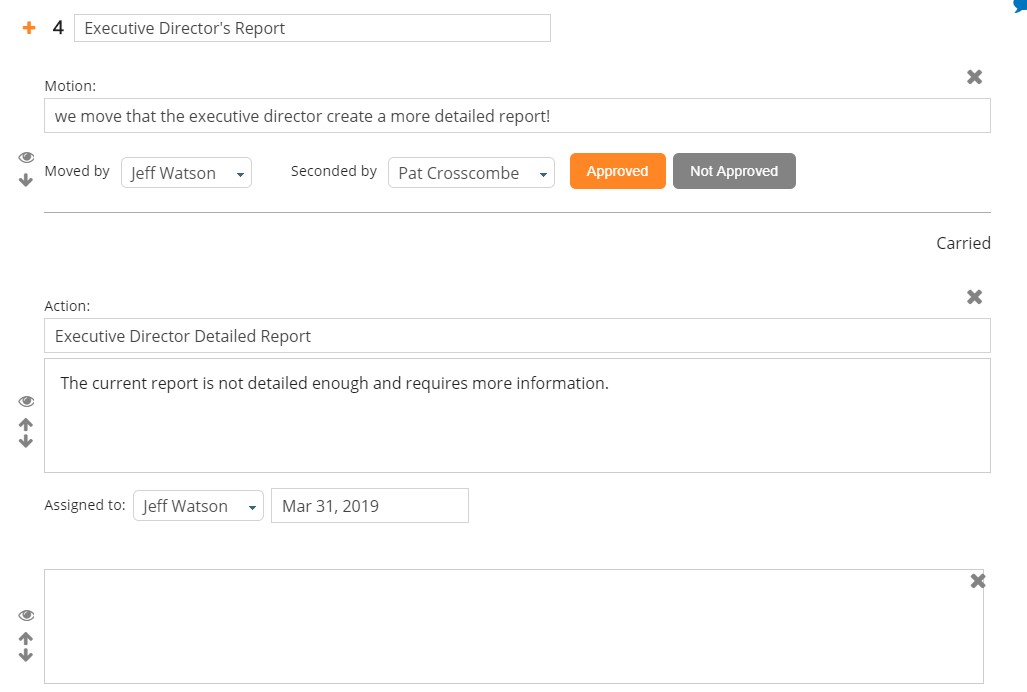Click the Action: label
Screen dimensions: 1027x692
tap(67, 306)
